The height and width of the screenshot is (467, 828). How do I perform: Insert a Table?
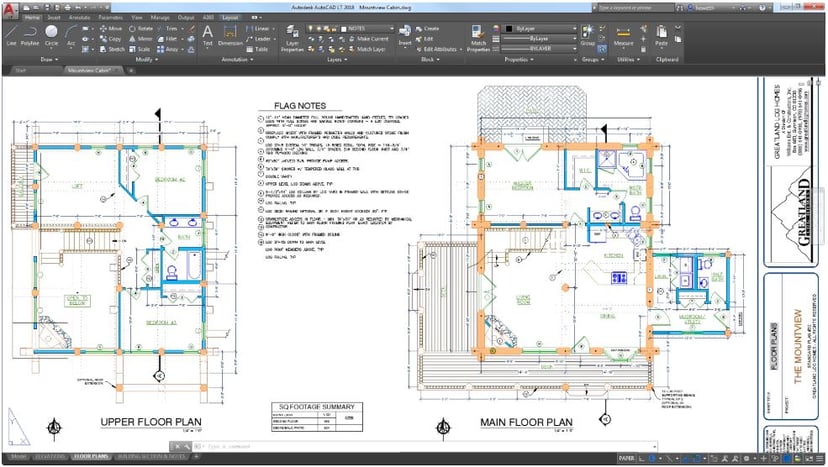pyautogui.click(x=257, y=49)
